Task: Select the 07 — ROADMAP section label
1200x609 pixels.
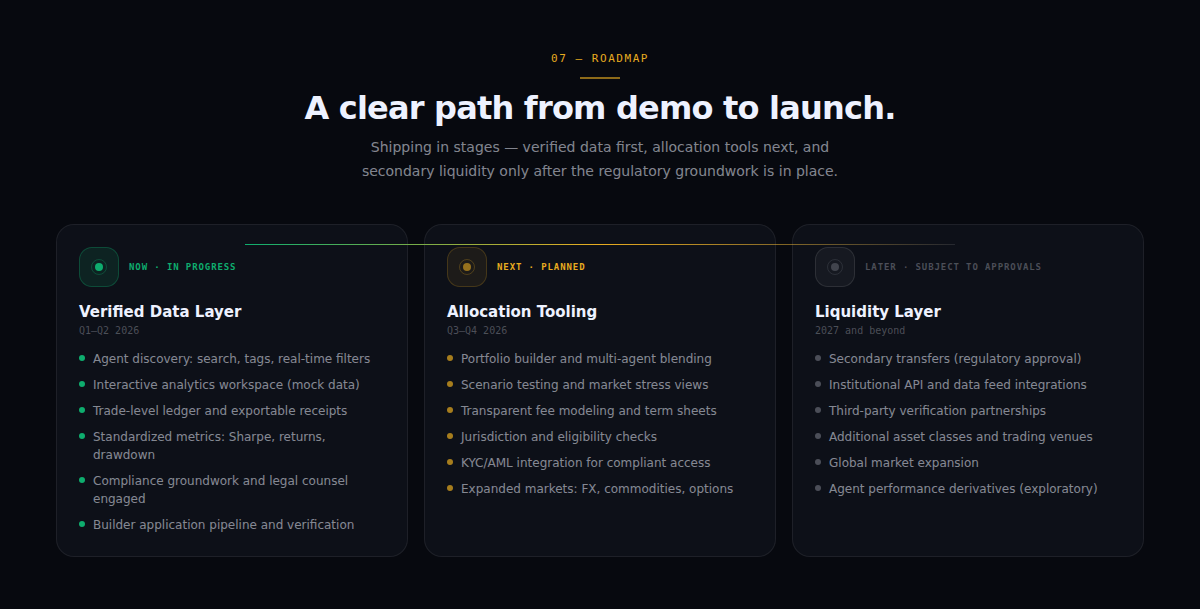Action: (x=599, y=58)
